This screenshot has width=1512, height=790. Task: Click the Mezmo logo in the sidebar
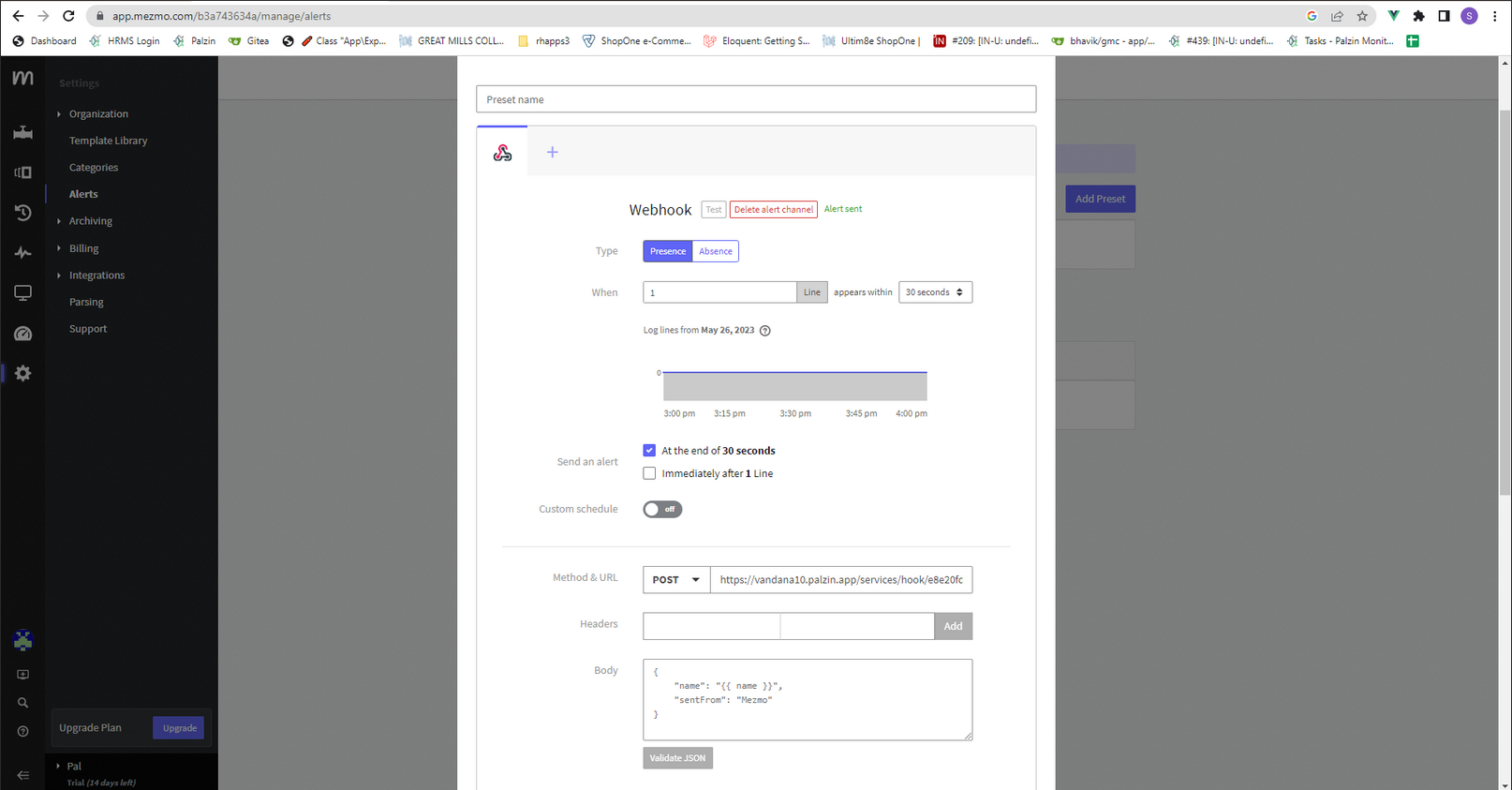coord(22,78)
